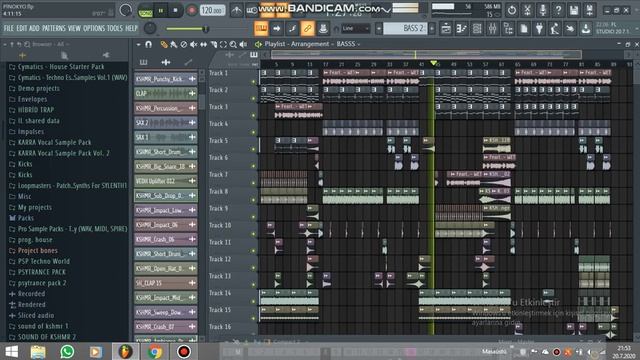Arm the record button
The height and width of the screenshot is (360, 640).
191,11
